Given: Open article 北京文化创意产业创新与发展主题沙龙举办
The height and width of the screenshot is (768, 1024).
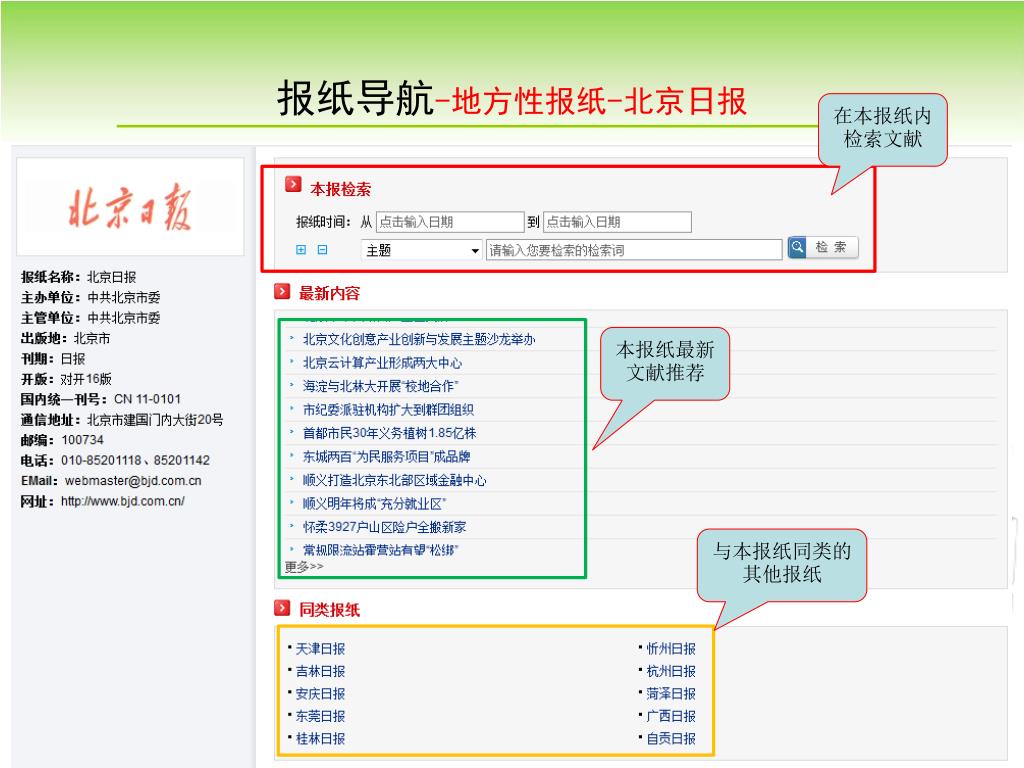Looking at the screenshot, I should pos(419,340).
